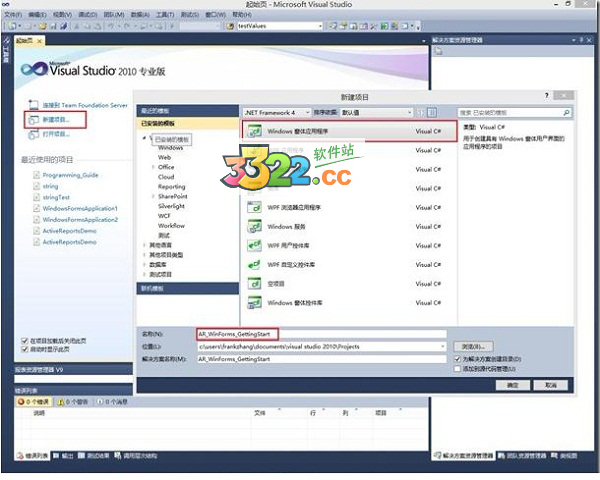The width and height of the screenshot is (600, 480).
Task: Click the solution name input field
Action: (321, 359)
